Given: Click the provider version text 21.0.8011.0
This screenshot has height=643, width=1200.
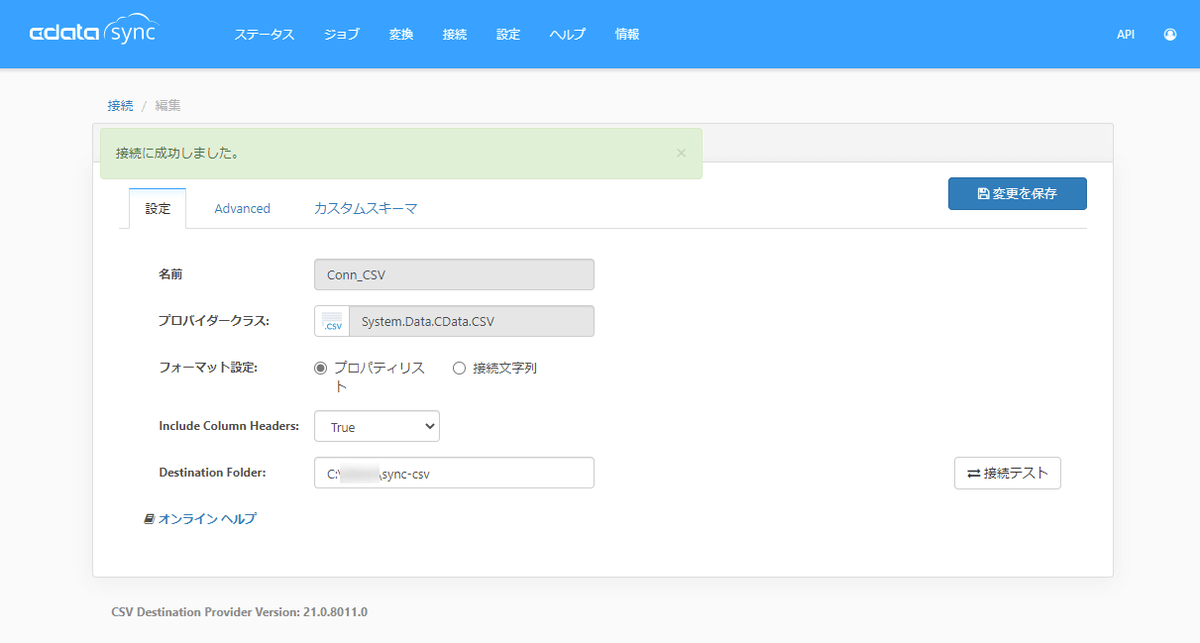Looking at the screenshot, I should 240,611.
